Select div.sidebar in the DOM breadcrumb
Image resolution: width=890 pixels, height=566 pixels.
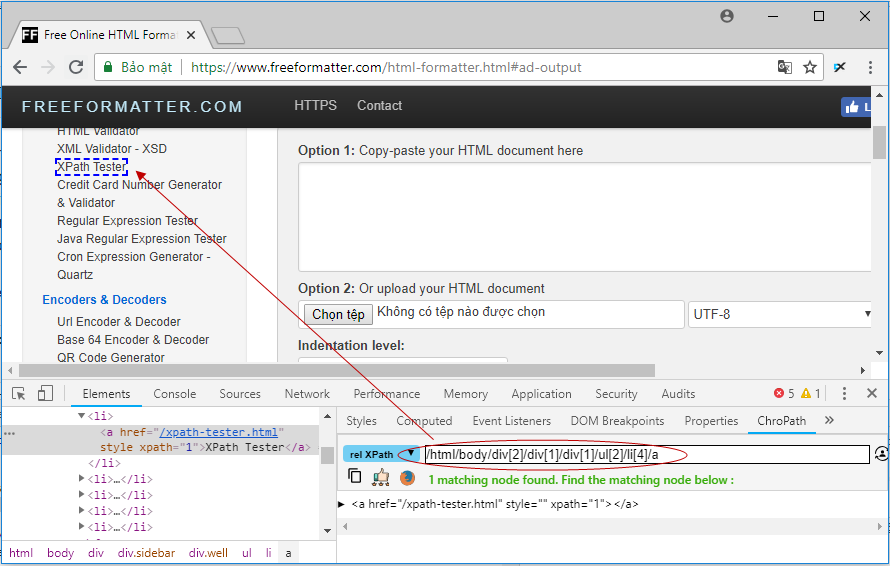point(146,553)
